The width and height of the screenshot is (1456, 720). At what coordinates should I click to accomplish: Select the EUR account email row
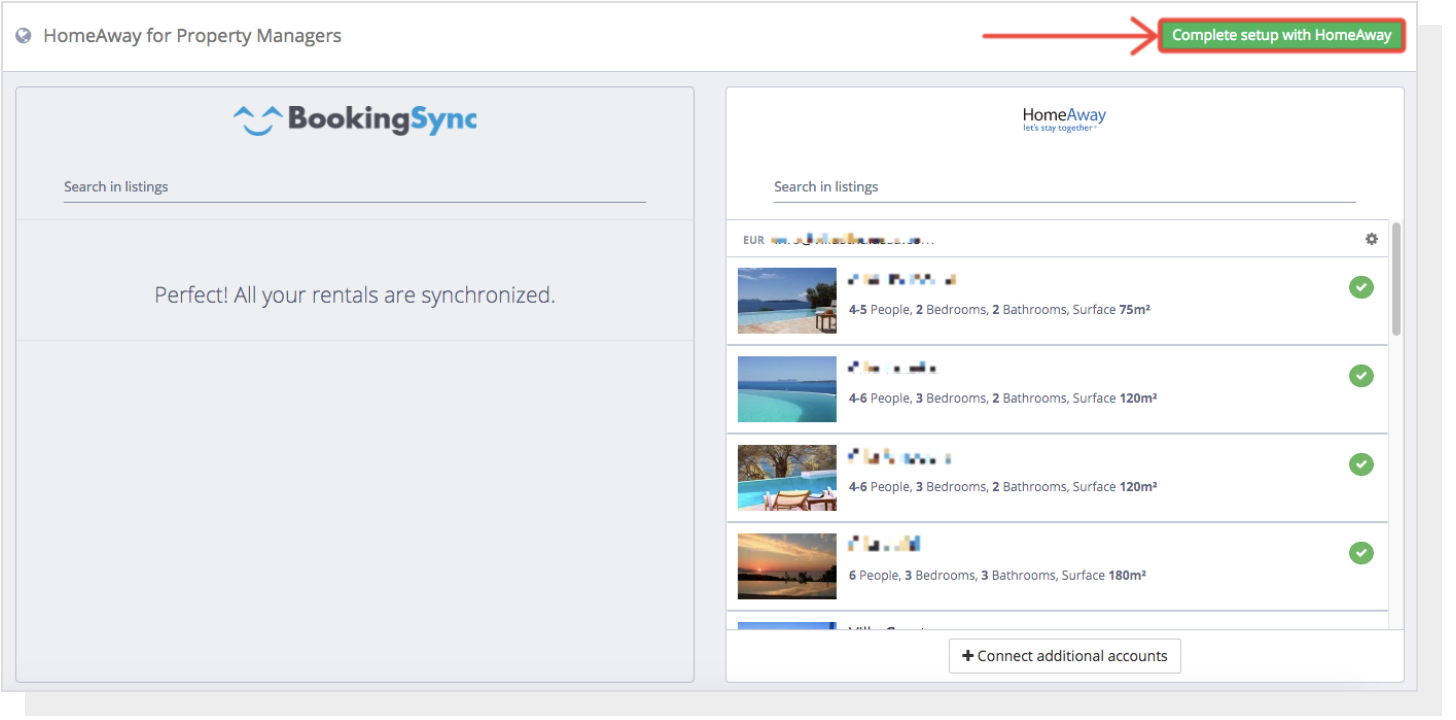(850, 239)
